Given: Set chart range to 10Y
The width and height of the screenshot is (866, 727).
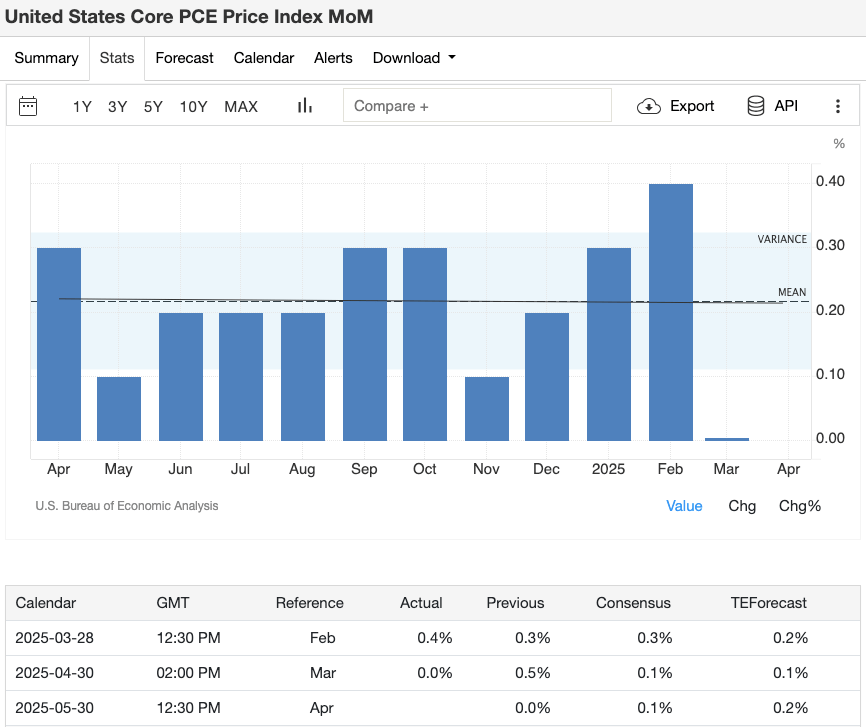Looking at the screenshot, I should tap(193, 106).
